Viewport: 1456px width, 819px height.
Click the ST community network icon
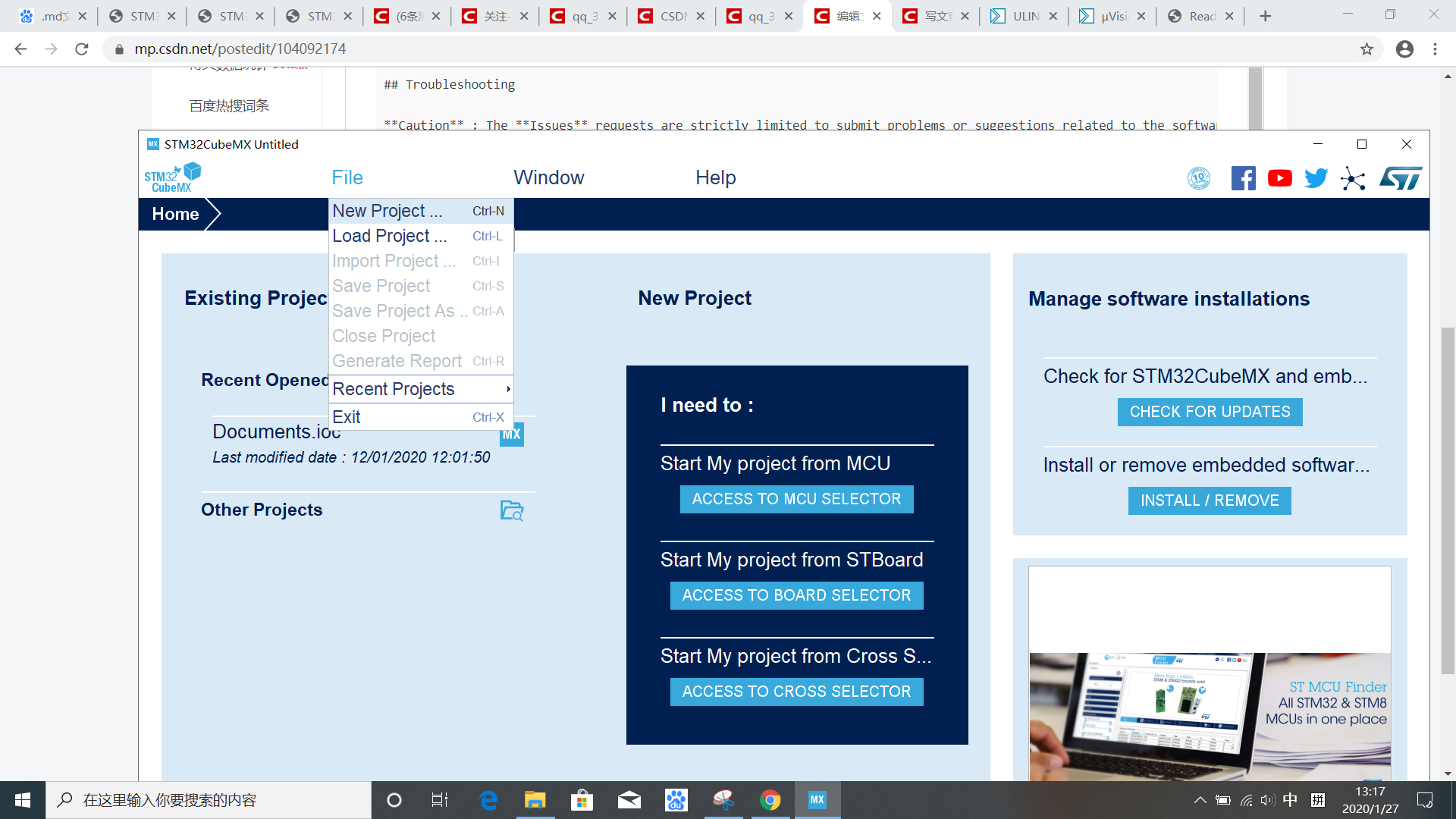tap(1353, 178)
